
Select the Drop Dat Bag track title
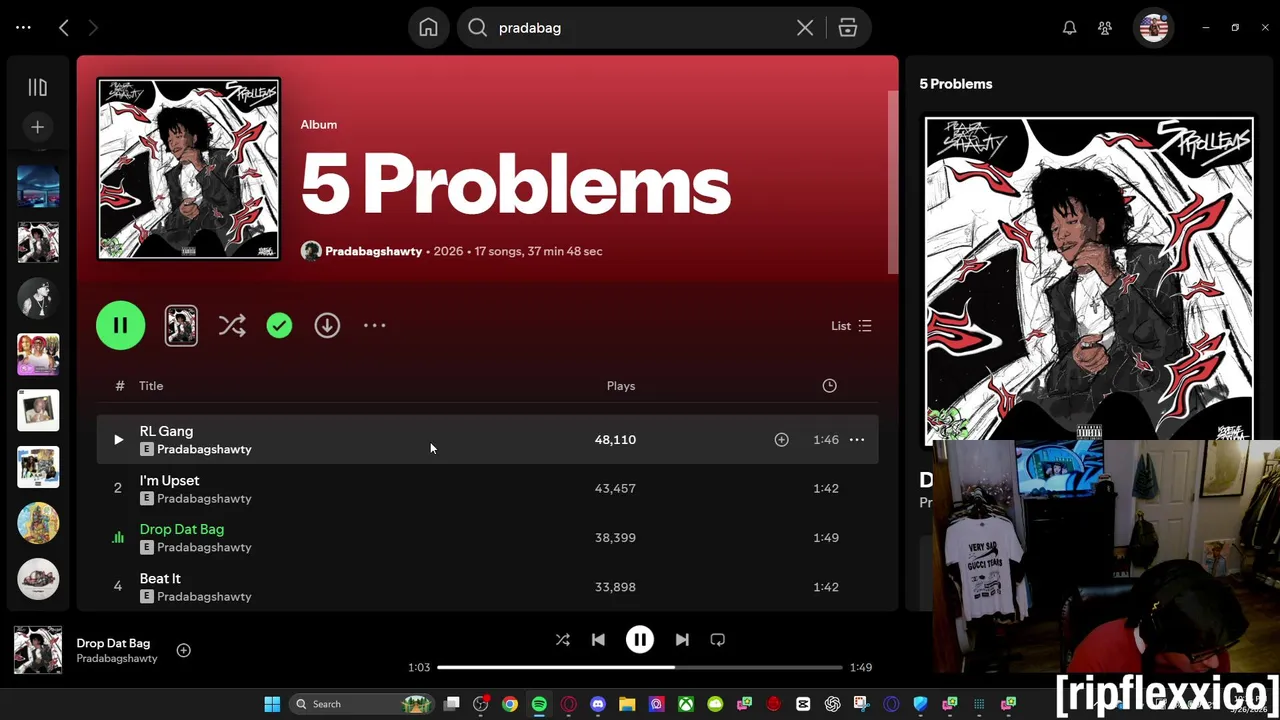coord(182,529)
